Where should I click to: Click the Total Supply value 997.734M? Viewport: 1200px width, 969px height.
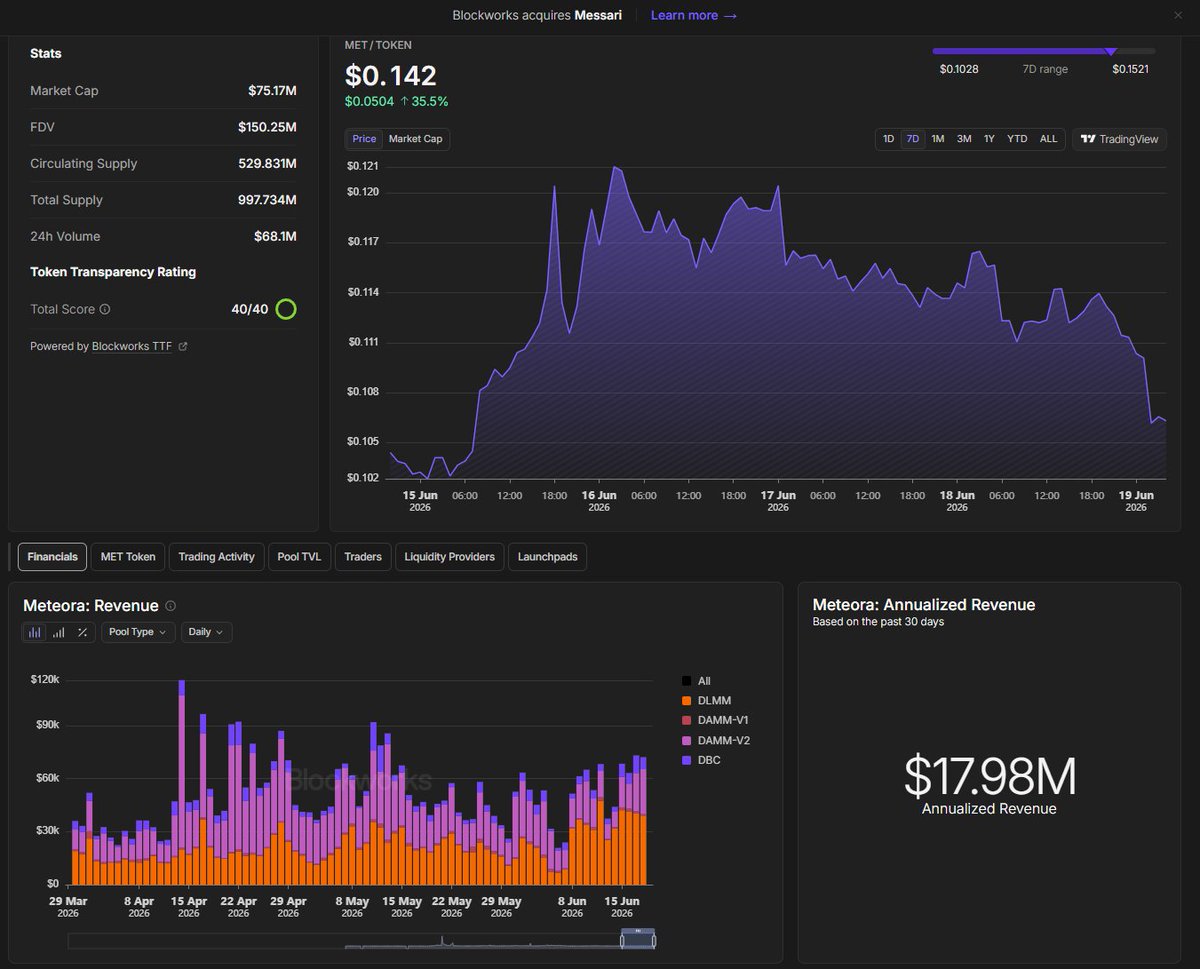267,200
